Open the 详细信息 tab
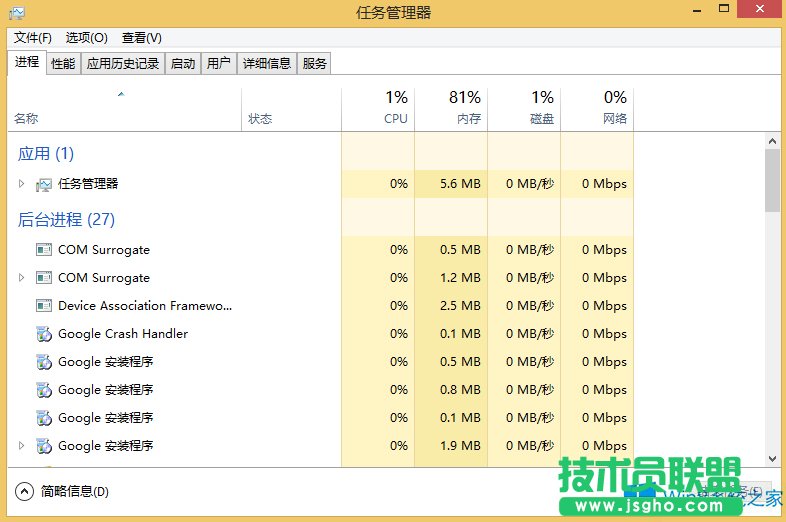This screenshot has width=786, height=522. tap(267, 63)
